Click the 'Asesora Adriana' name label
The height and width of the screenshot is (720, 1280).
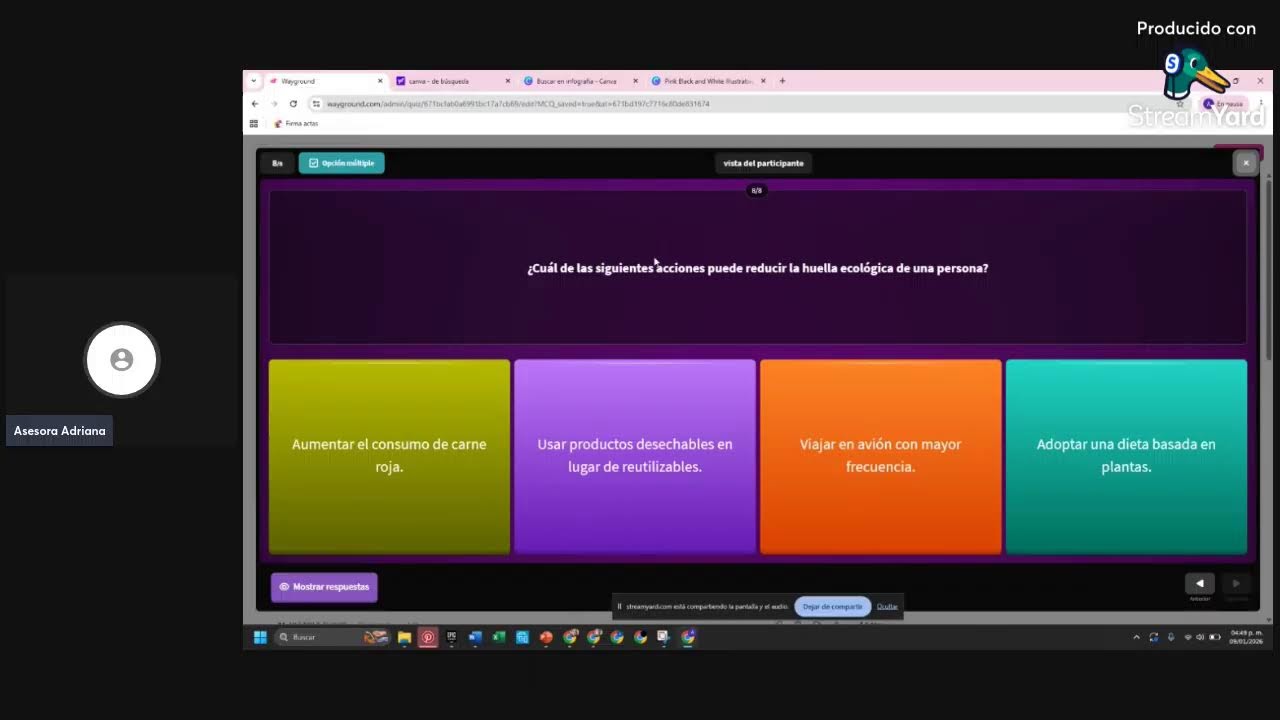pos(59,431)
